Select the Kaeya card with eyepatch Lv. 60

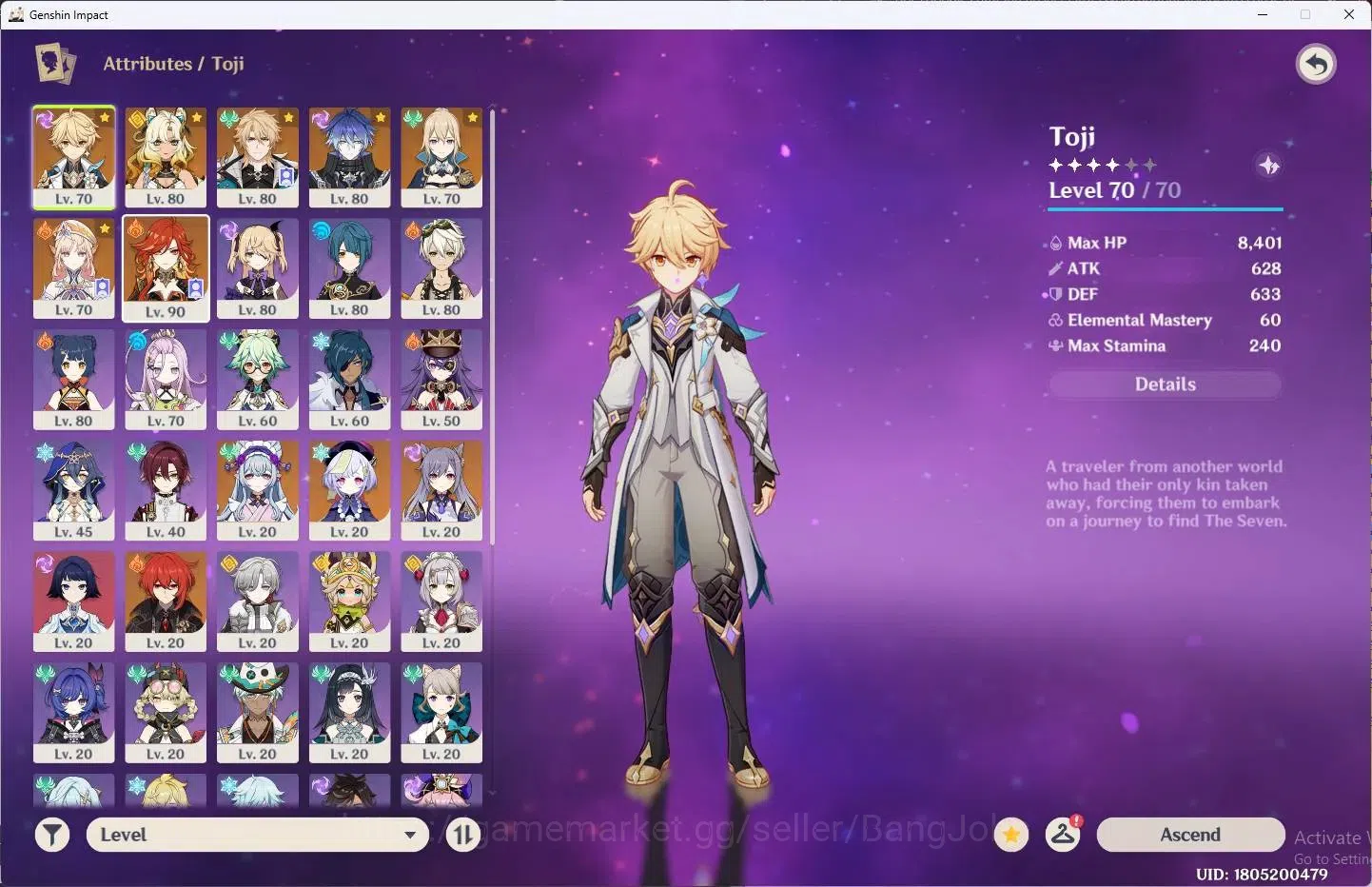click(349, 380)
